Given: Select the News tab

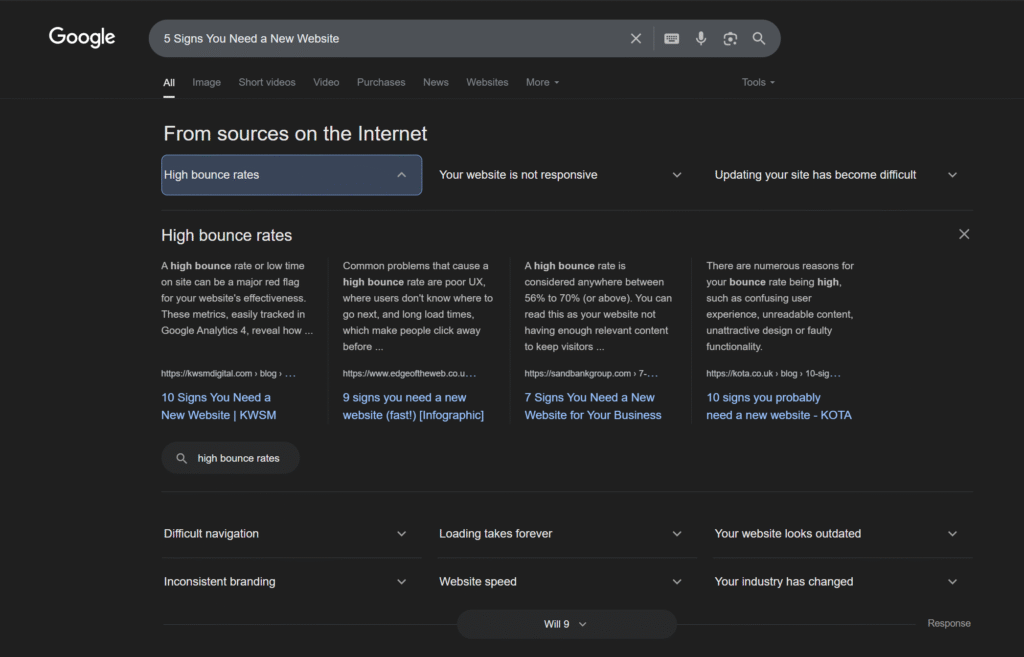Looking at the screenshot, I should click(x=436, y=82).
